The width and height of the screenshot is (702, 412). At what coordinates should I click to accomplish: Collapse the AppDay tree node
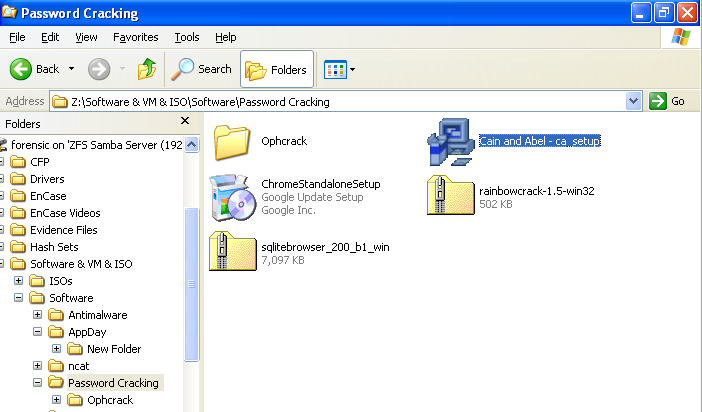(38, 332)
